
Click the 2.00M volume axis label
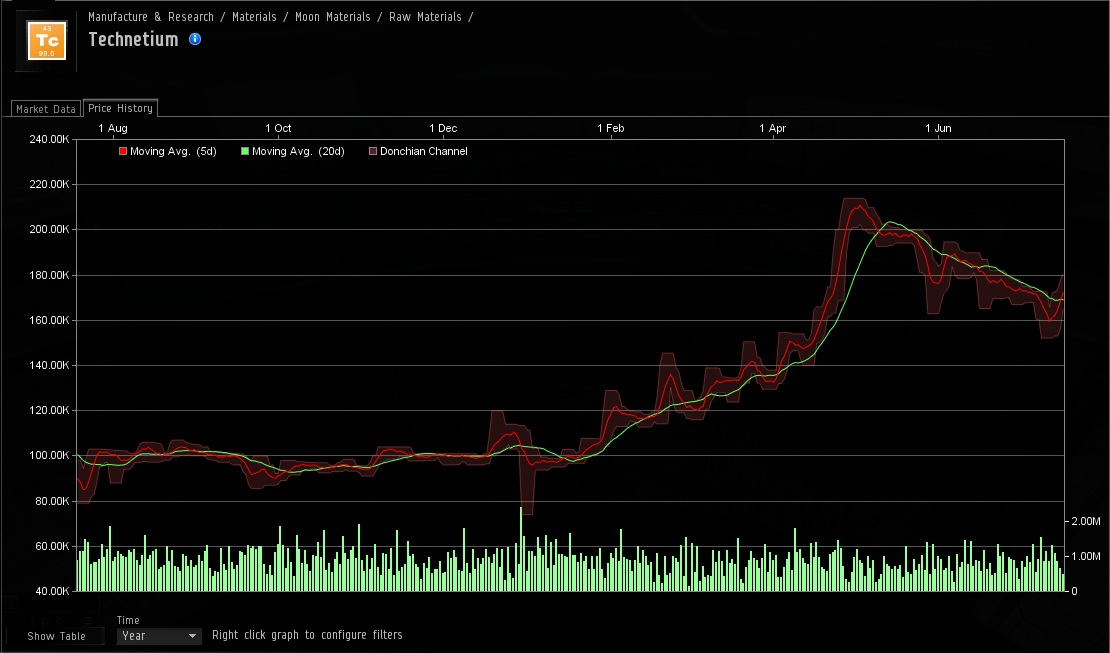pos(1086,521)
